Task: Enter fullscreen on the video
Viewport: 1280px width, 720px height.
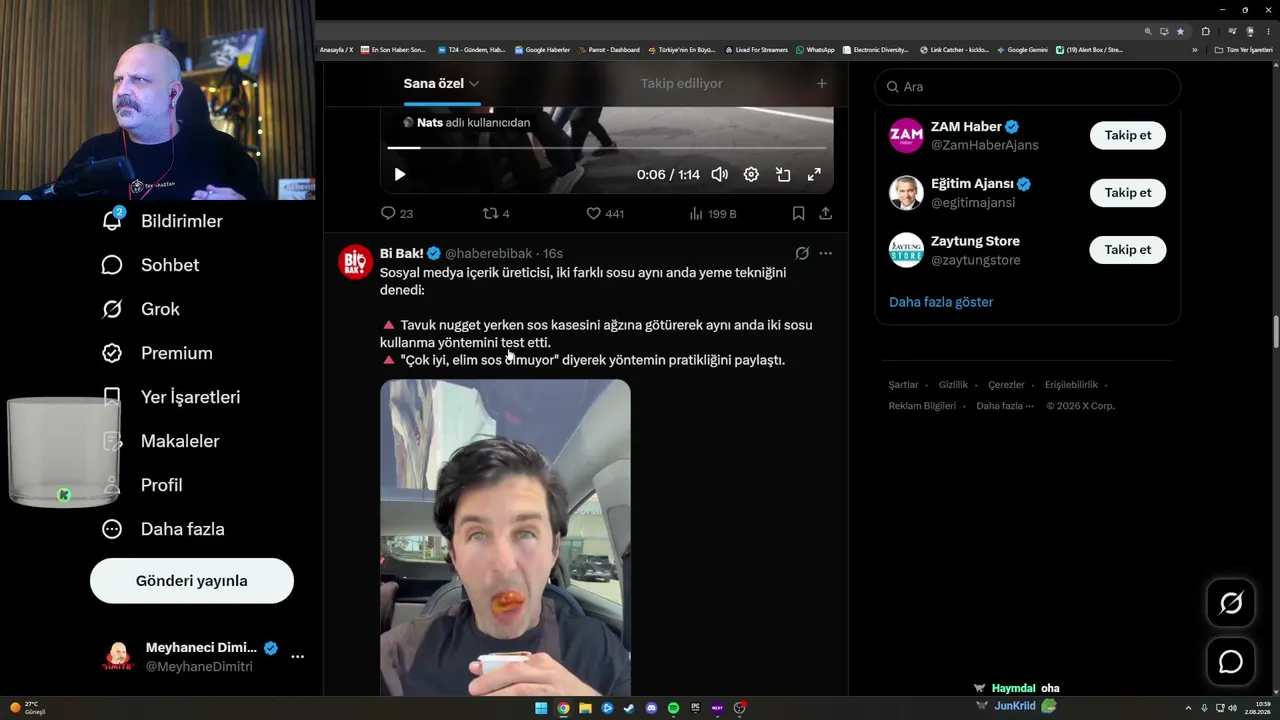Action: click(814, 175)
